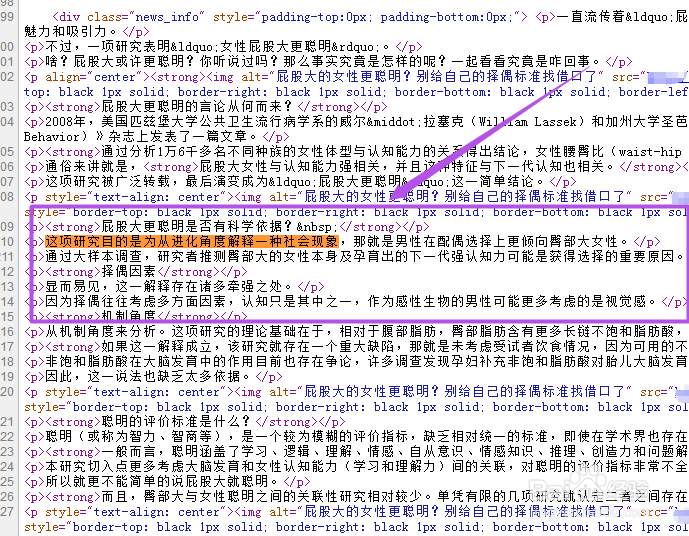Click the heading 屁股大更聪明是否有科学依据？
The image size is (689, 536).
coord(196,227)
